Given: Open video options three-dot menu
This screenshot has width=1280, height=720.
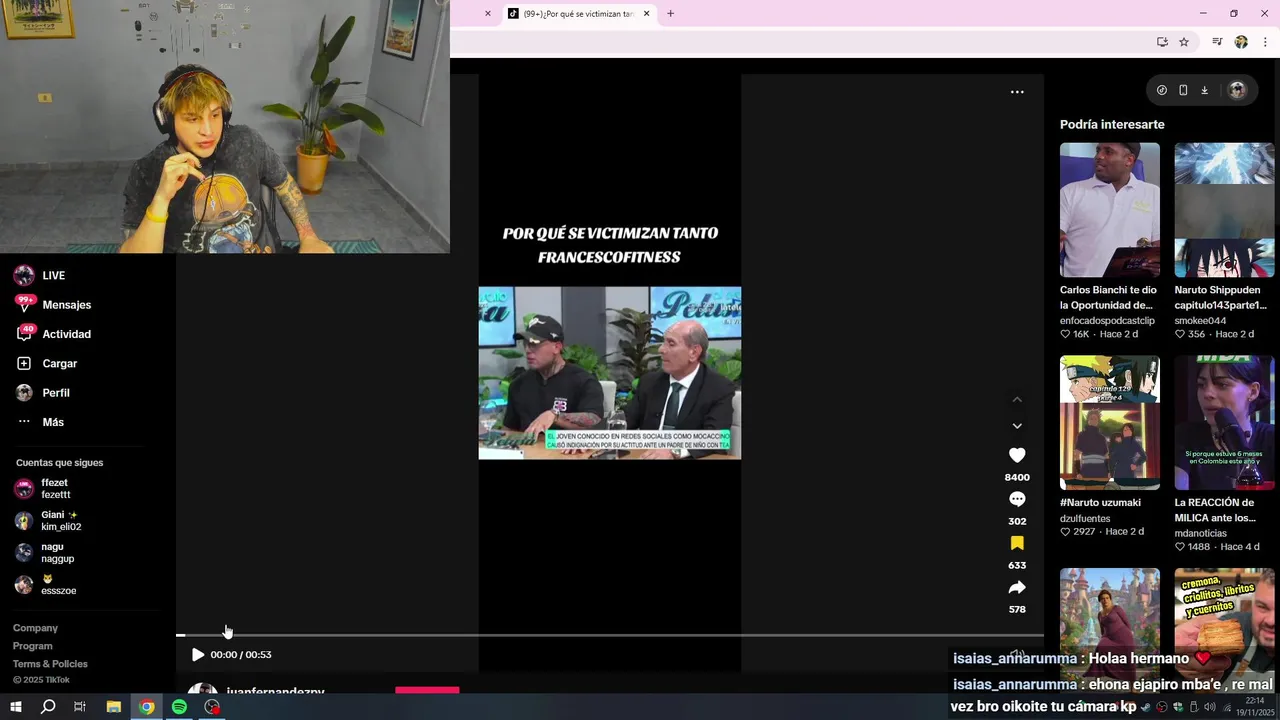Looking at the screenshot, I should (1017, 92).
